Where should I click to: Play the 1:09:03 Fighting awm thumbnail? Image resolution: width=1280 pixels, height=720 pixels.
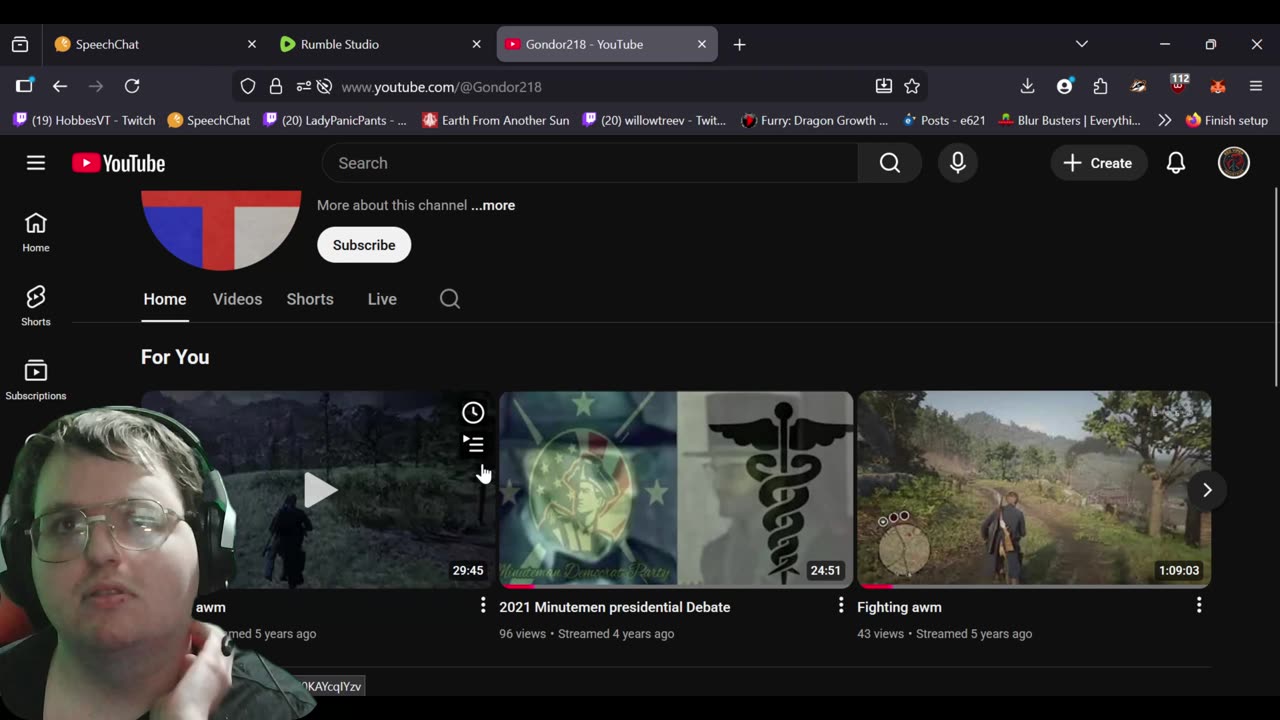click(x=1034, y=489)
